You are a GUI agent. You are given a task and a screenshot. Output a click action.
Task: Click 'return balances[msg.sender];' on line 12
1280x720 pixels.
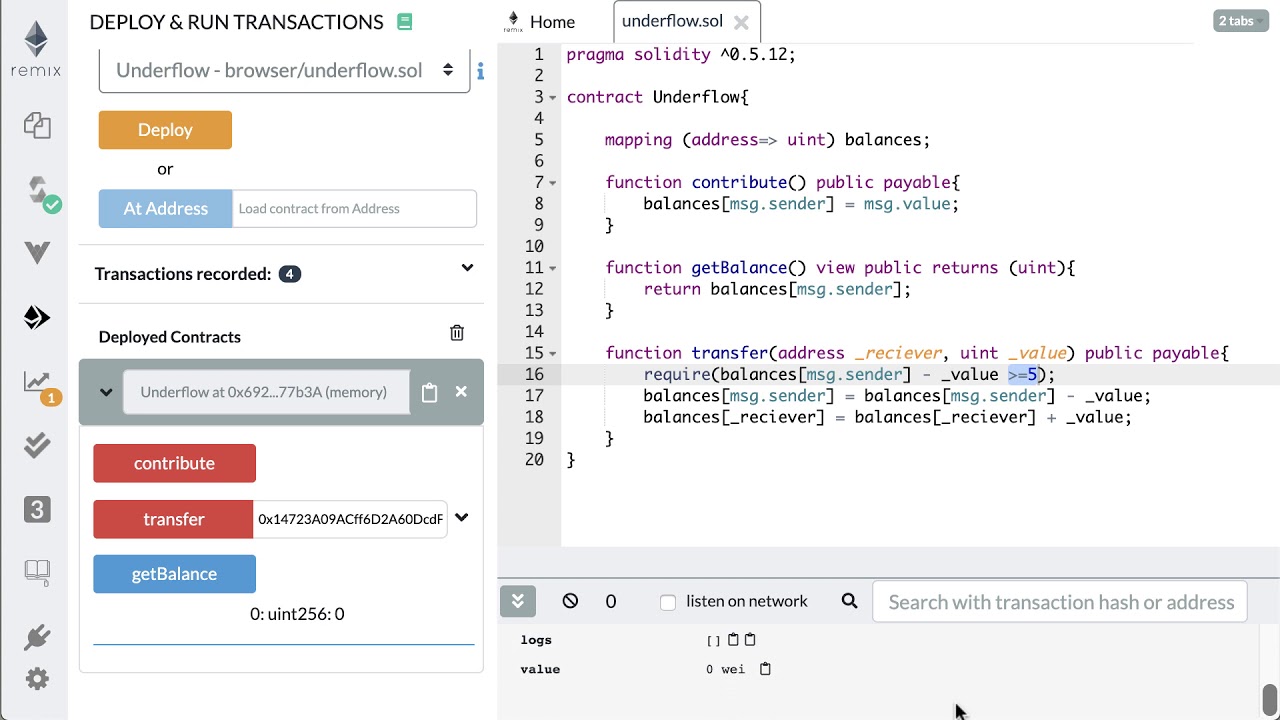point(777,290)
